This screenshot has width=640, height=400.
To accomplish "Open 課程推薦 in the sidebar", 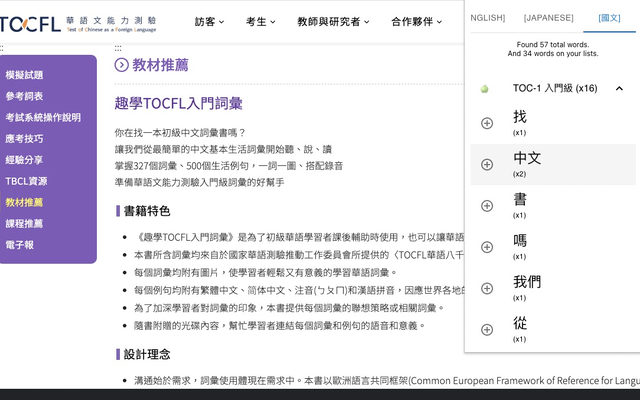I will pyautogui.click(x=24, y=223).
